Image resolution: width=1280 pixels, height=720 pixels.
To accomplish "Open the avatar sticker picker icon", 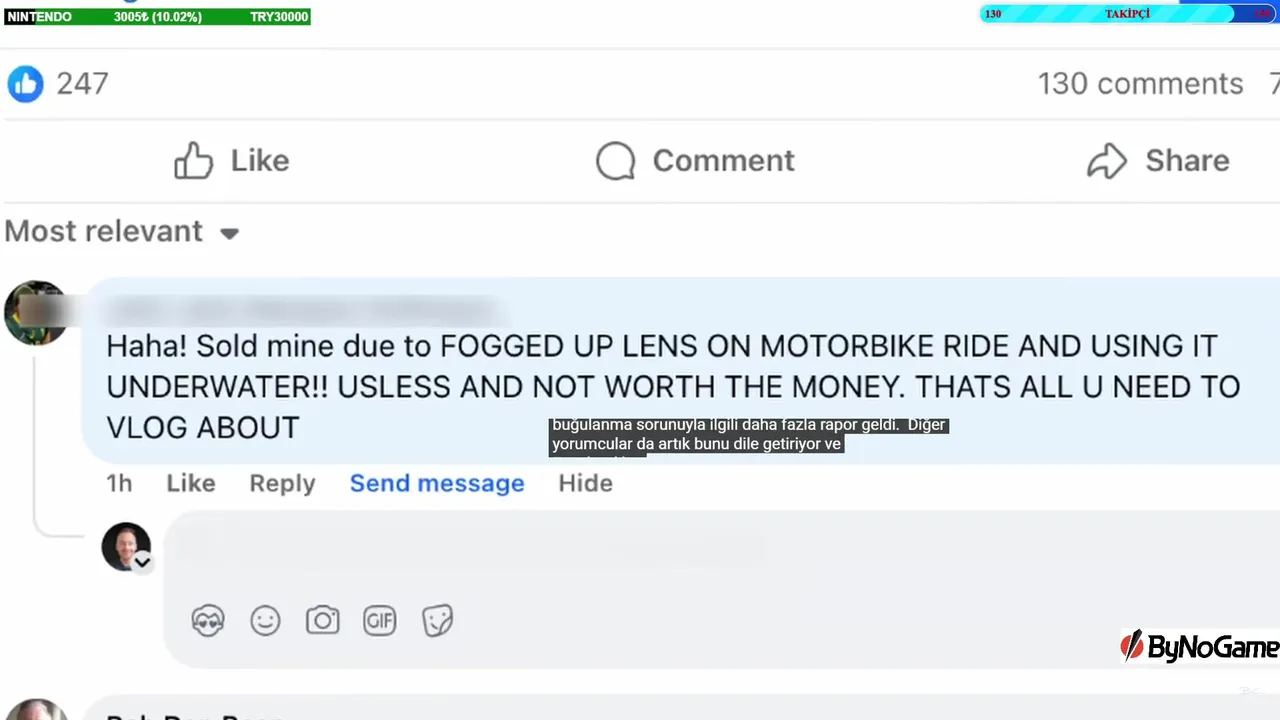I will point(208,621).
